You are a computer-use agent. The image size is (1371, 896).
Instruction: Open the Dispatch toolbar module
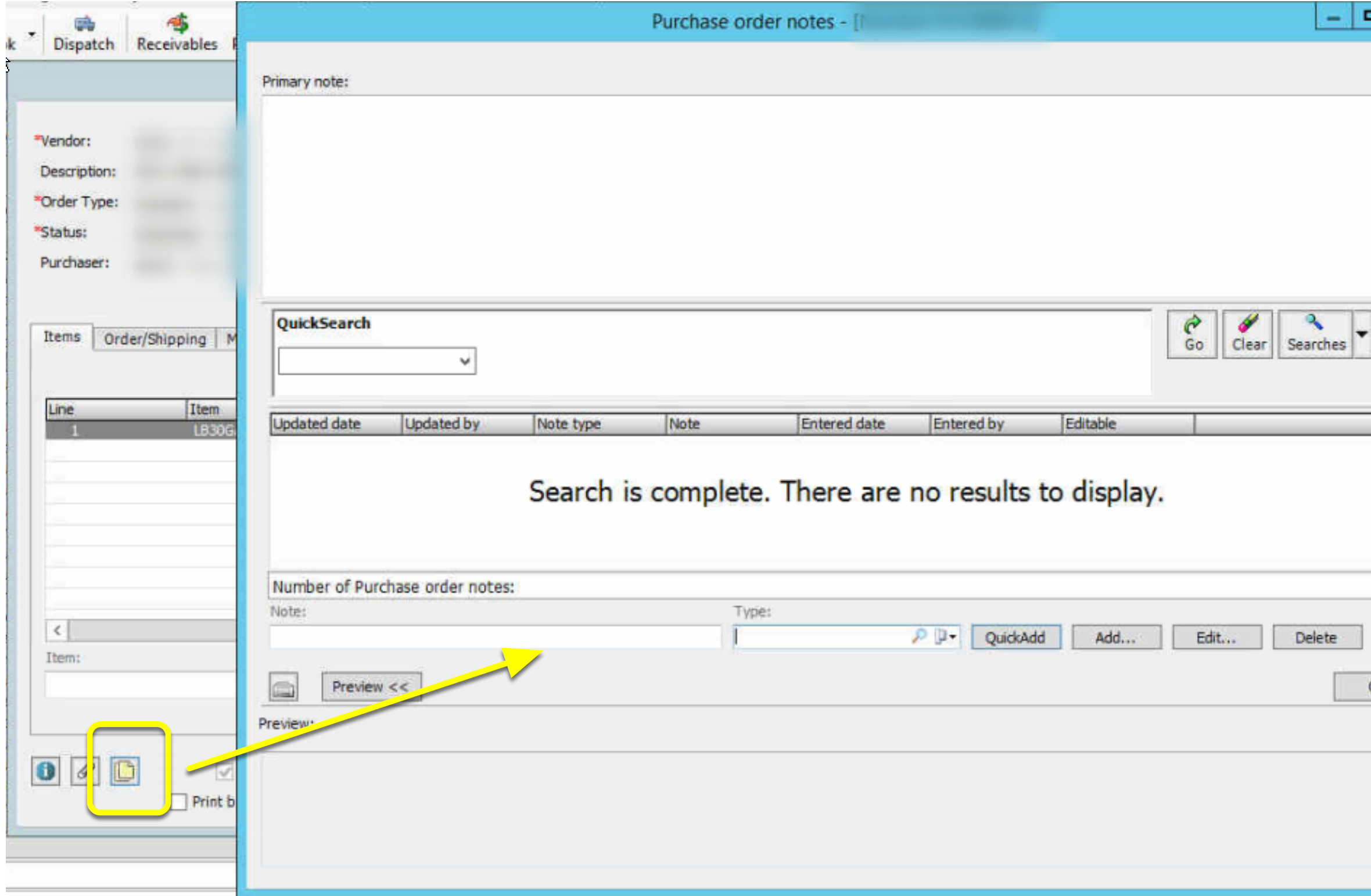tap(84, 33)
